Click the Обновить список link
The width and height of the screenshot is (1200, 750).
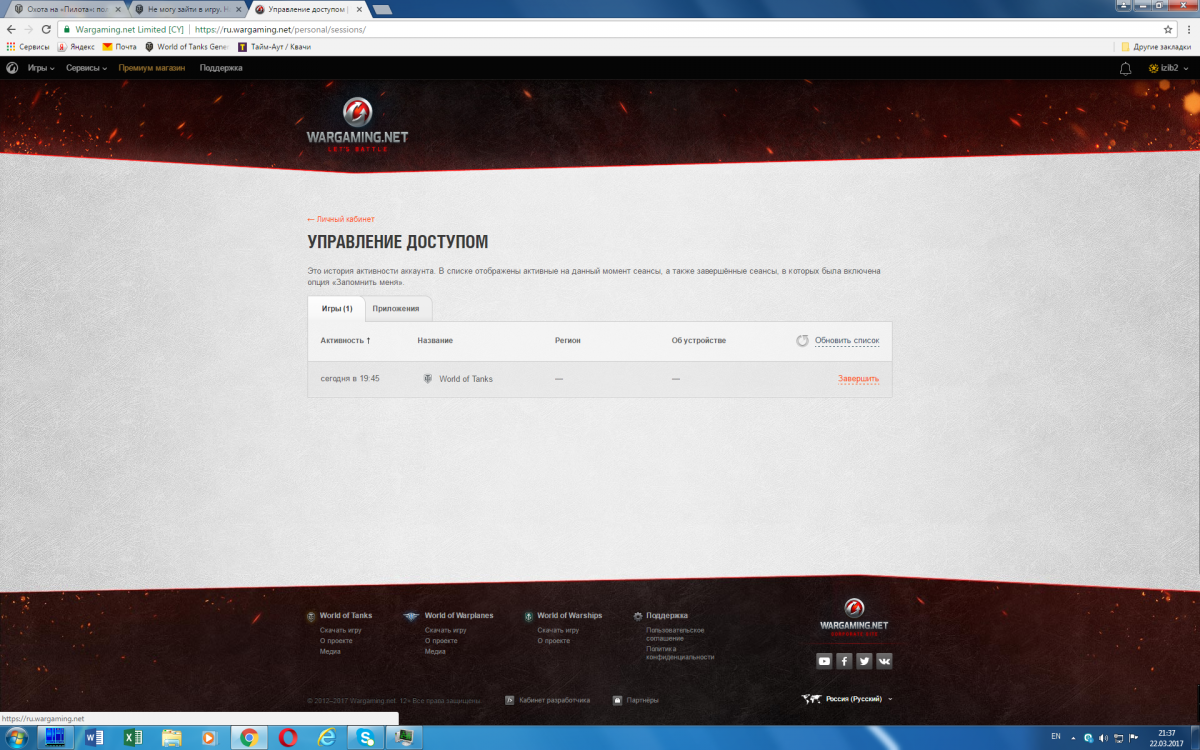coord(847,341)
